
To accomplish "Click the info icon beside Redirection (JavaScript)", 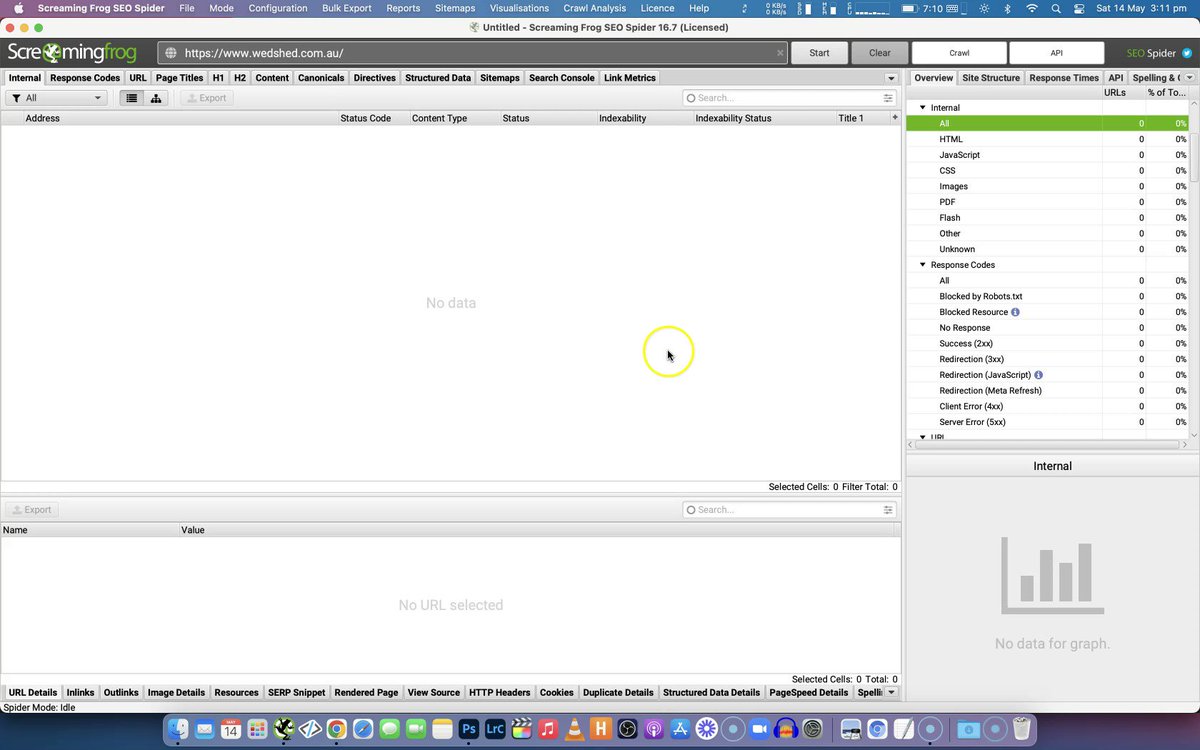I will (1038, 375).
